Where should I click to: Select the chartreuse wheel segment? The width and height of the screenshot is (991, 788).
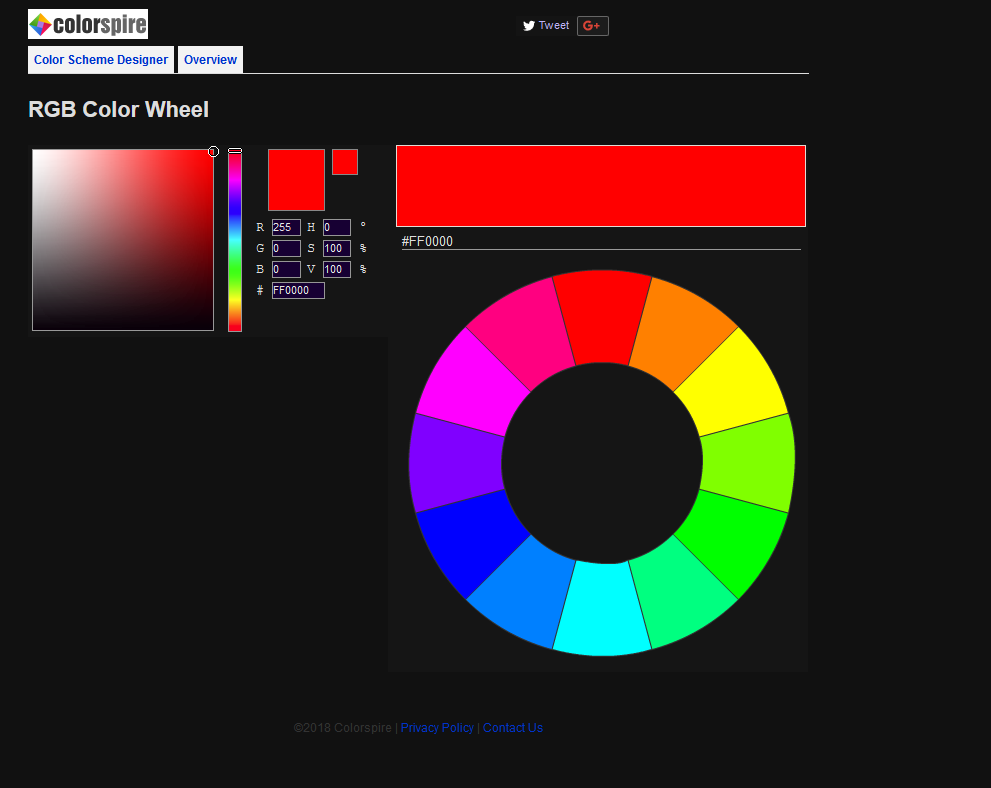748,463
